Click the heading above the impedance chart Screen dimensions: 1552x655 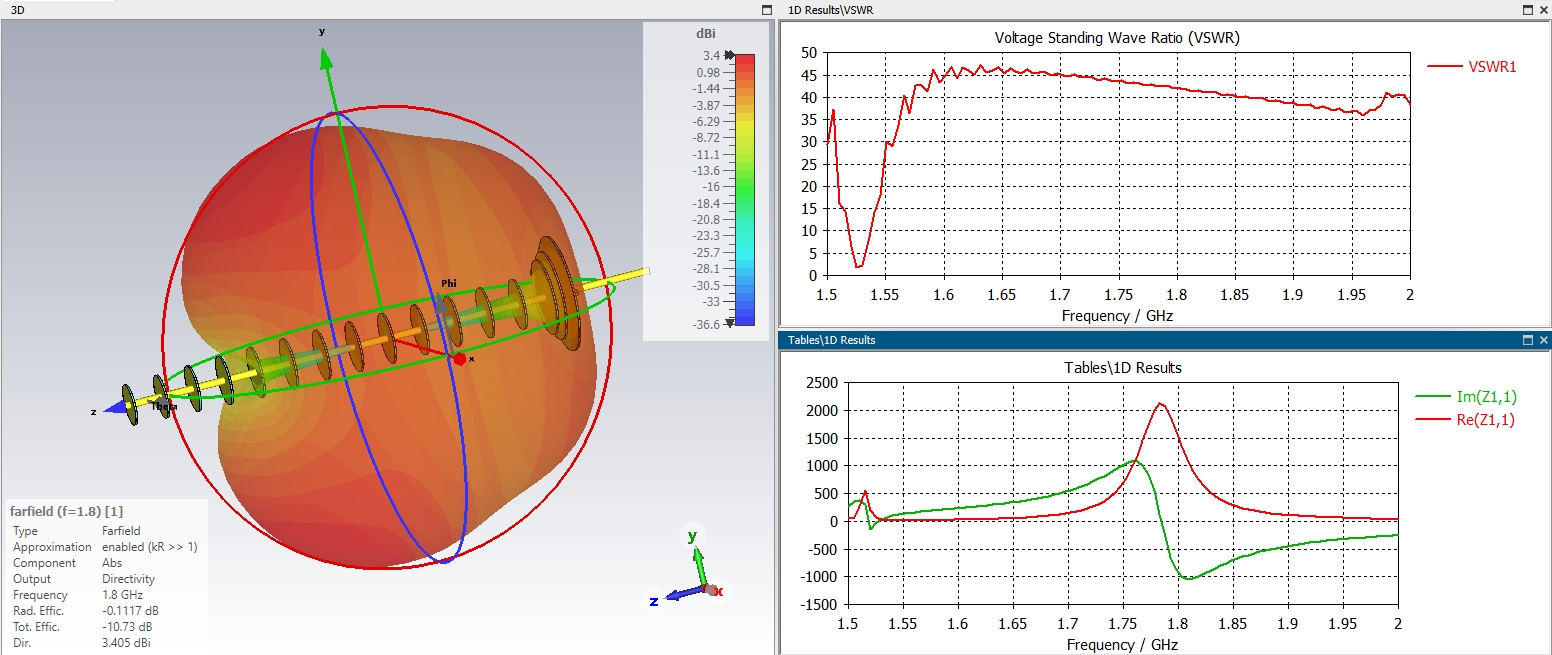coord(1122,368)
